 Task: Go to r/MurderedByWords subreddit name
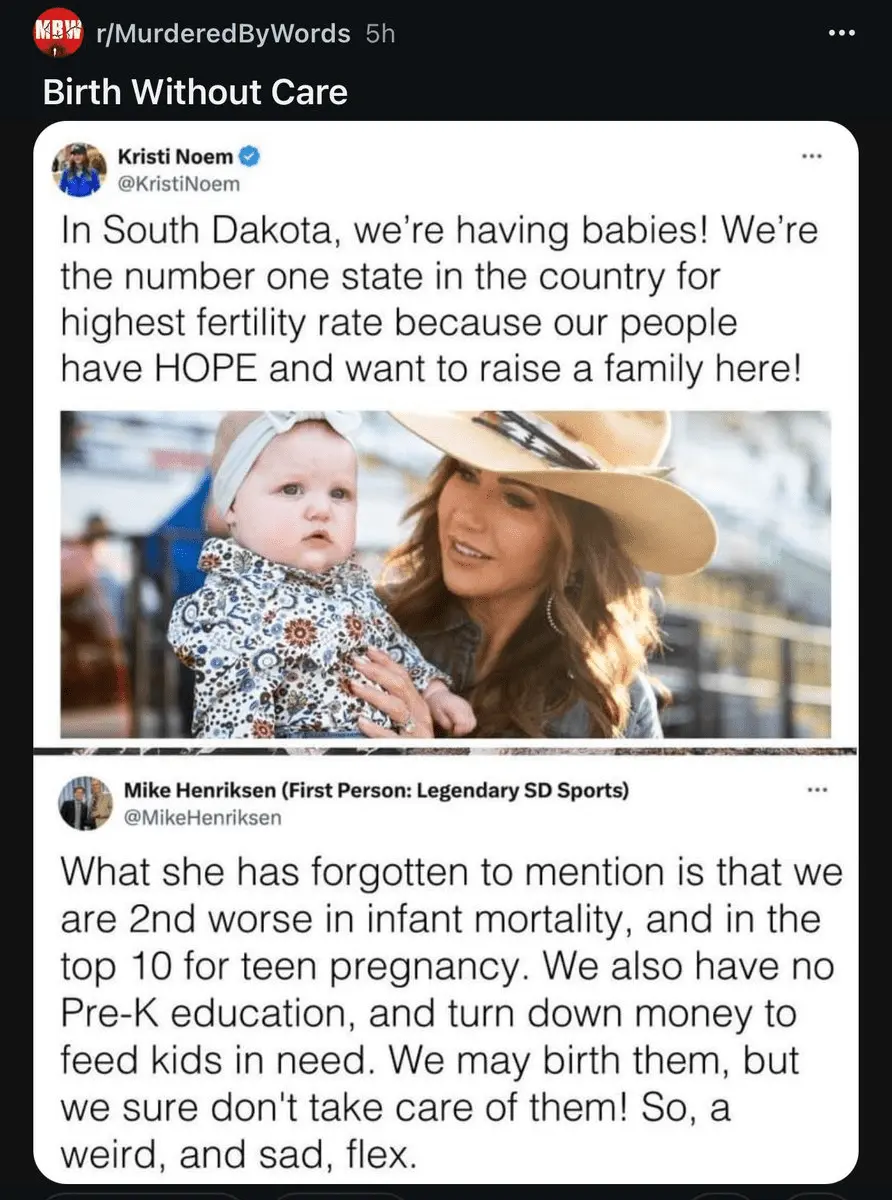point(223,34)
